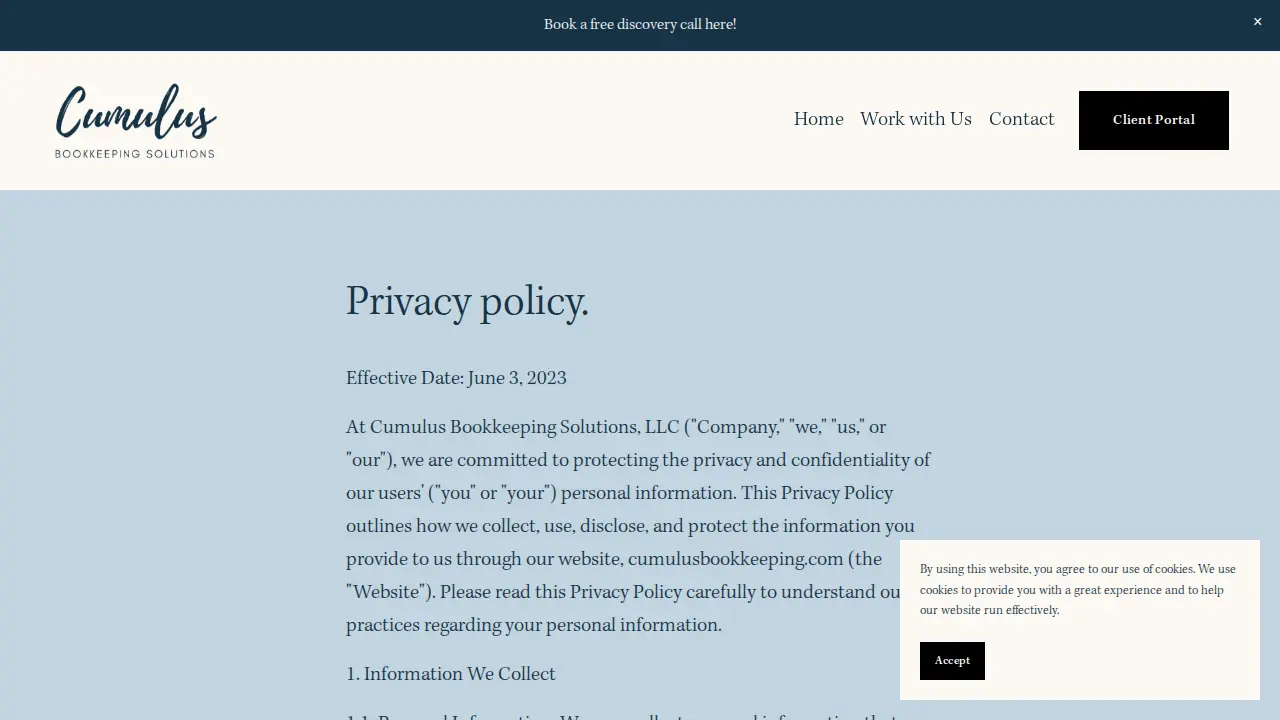The image size is (1280, 720).
Task: Click the 'Bookkeeping Solutions' tagline under the logo
Action: pyautogui.click(x=135, y=154)
